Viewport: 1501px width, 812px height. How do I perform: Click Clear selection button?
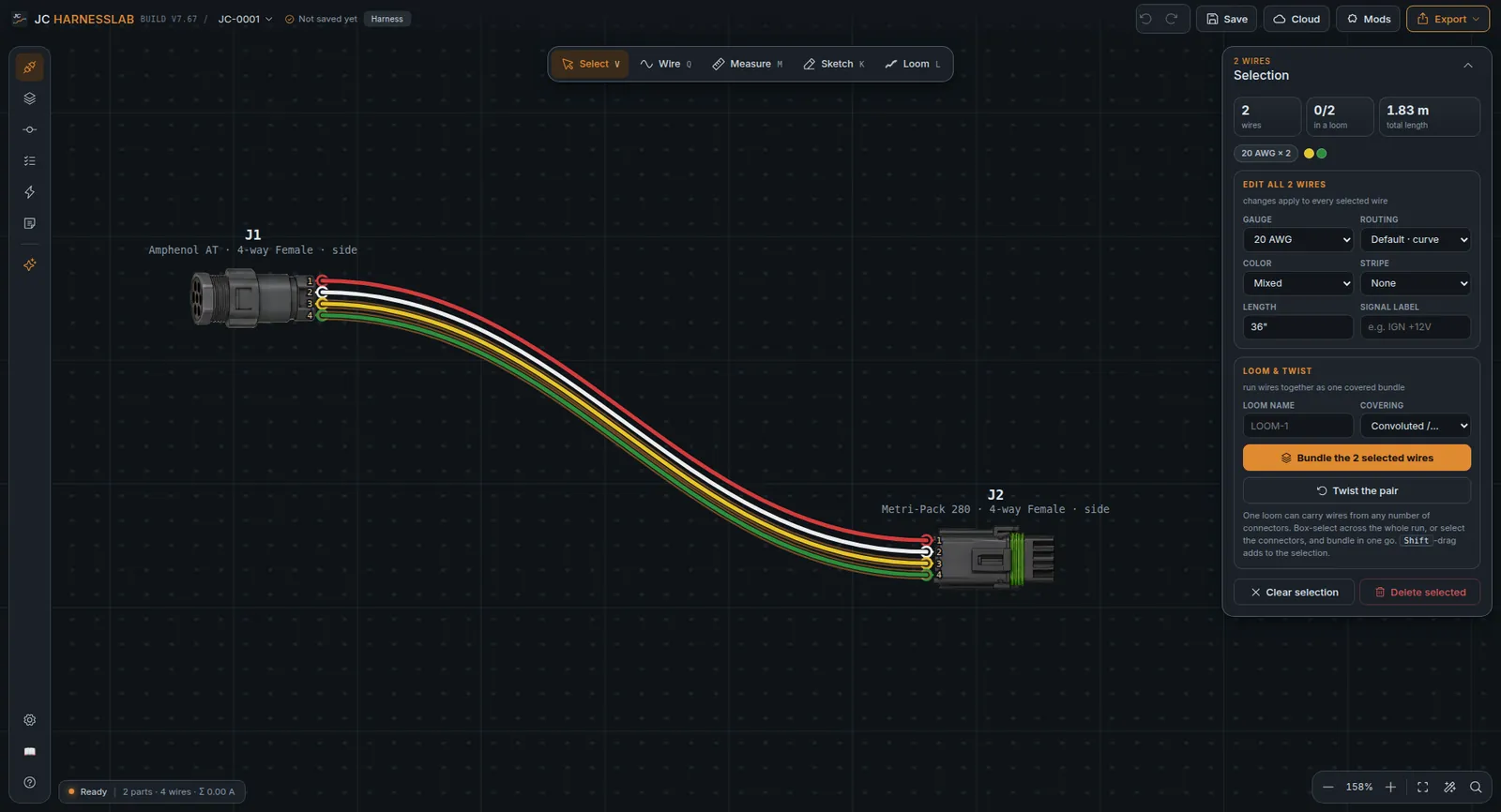pyautogui.click(x=1294, y=592)
